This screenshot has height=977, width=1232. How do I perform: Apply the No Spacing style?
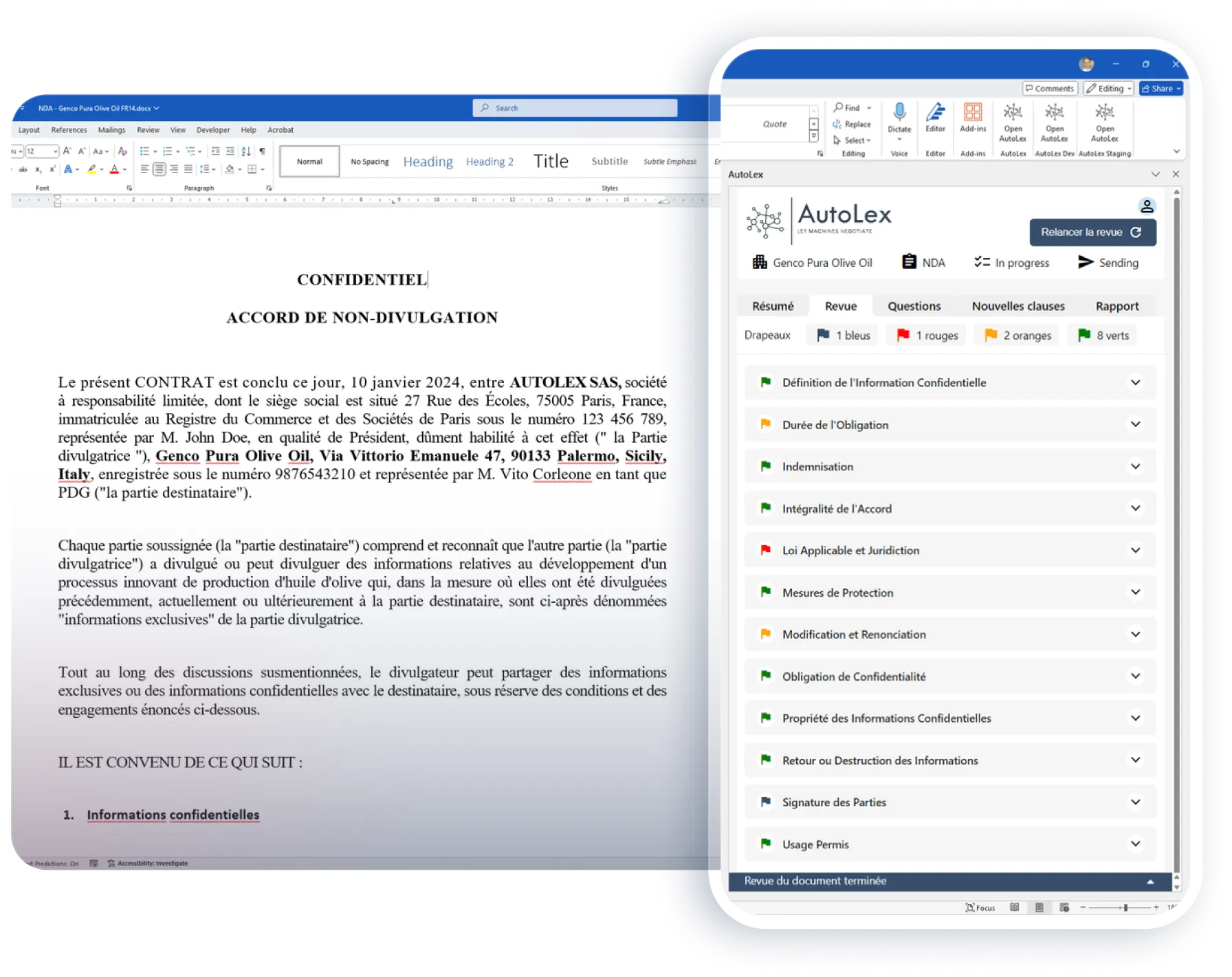(370, 162)
